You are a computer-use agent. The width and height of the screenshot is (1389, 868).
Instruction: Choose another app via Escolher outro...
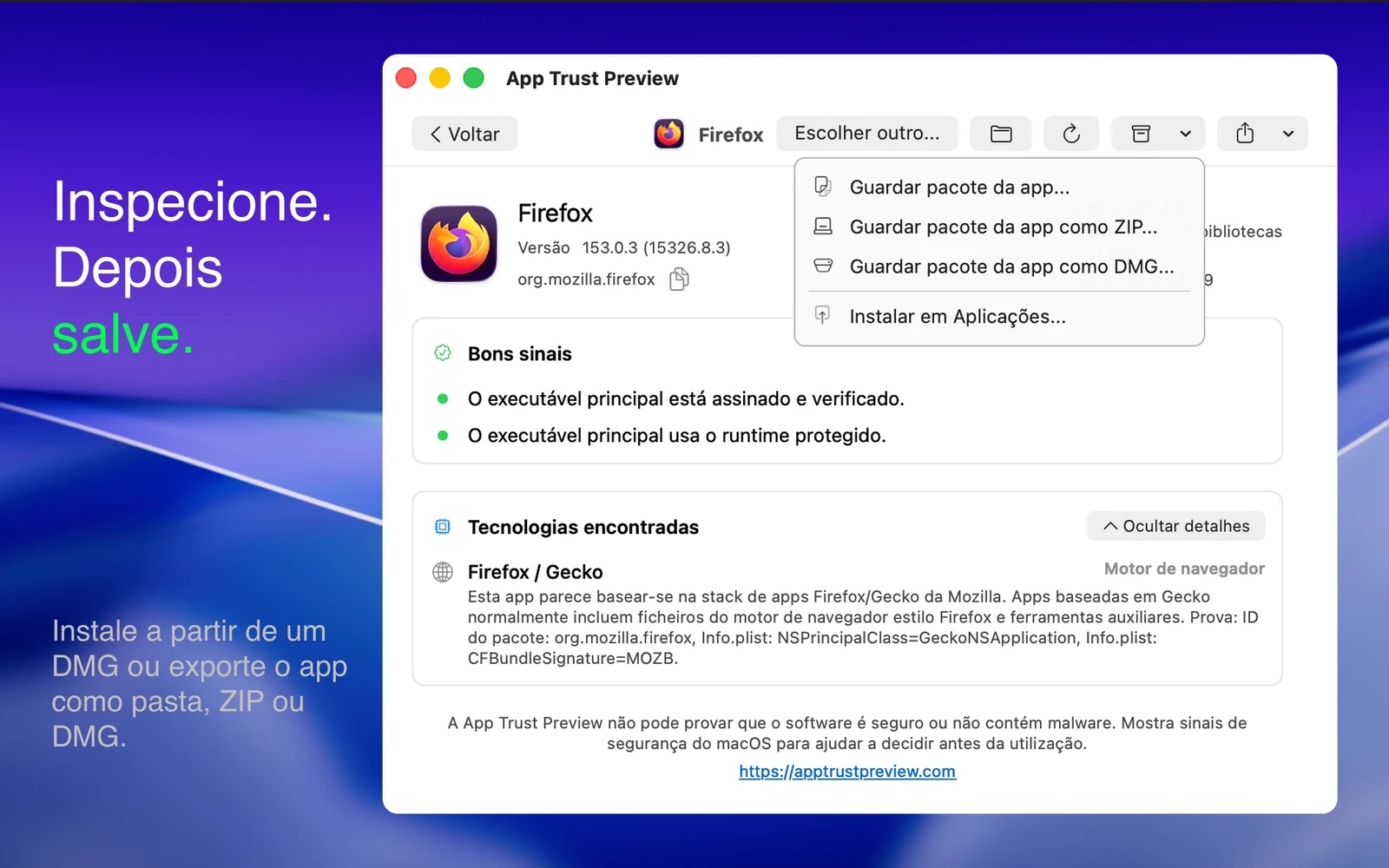(x=866, y=134)
